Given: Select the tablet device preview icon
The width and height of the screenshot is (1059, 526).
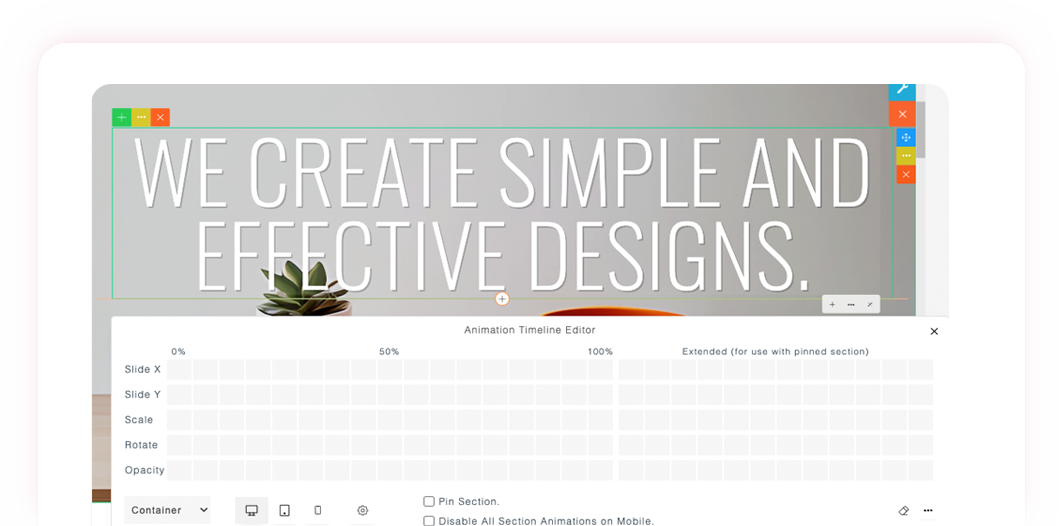Looking at the screenshot, I should [284, 510].
